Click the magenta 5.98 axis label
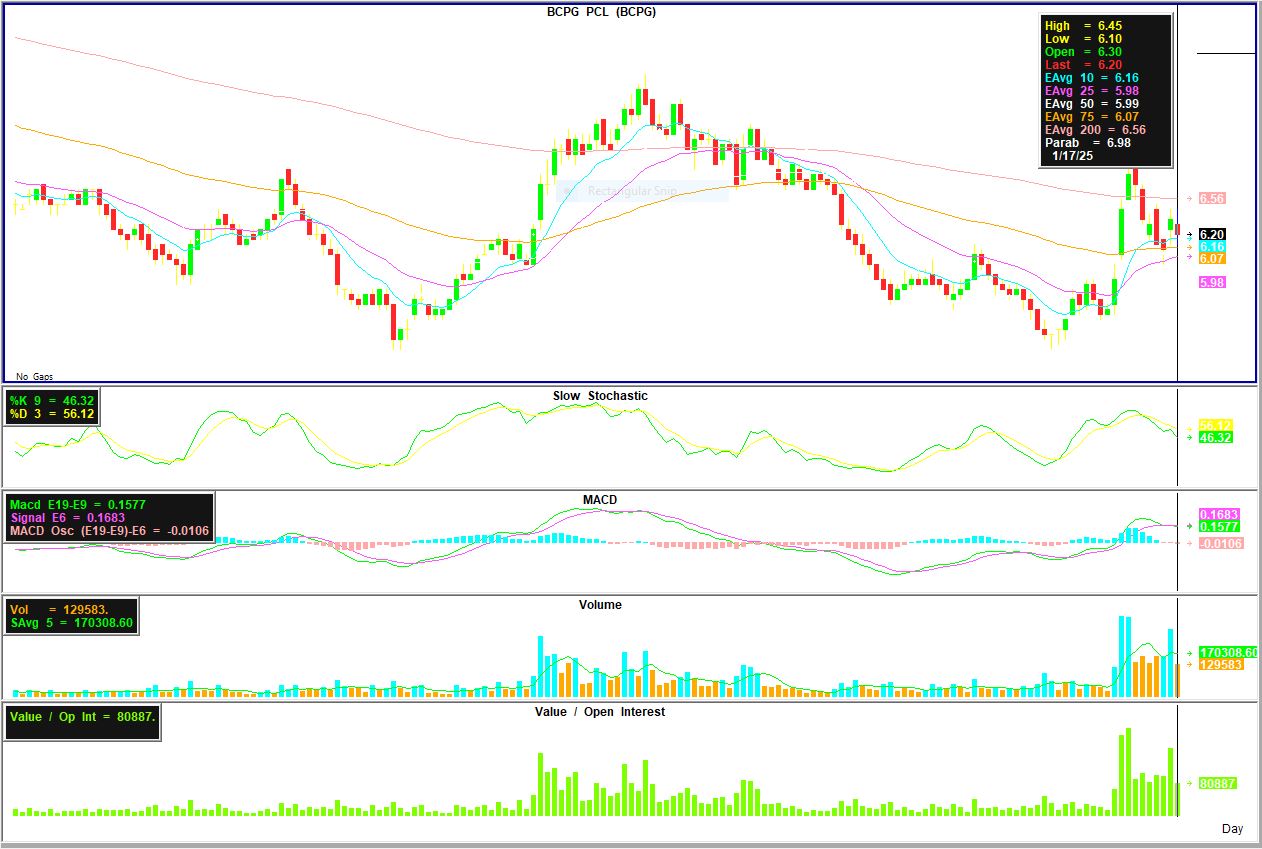Screen dimensions: 1262x849 (1211, 282)
